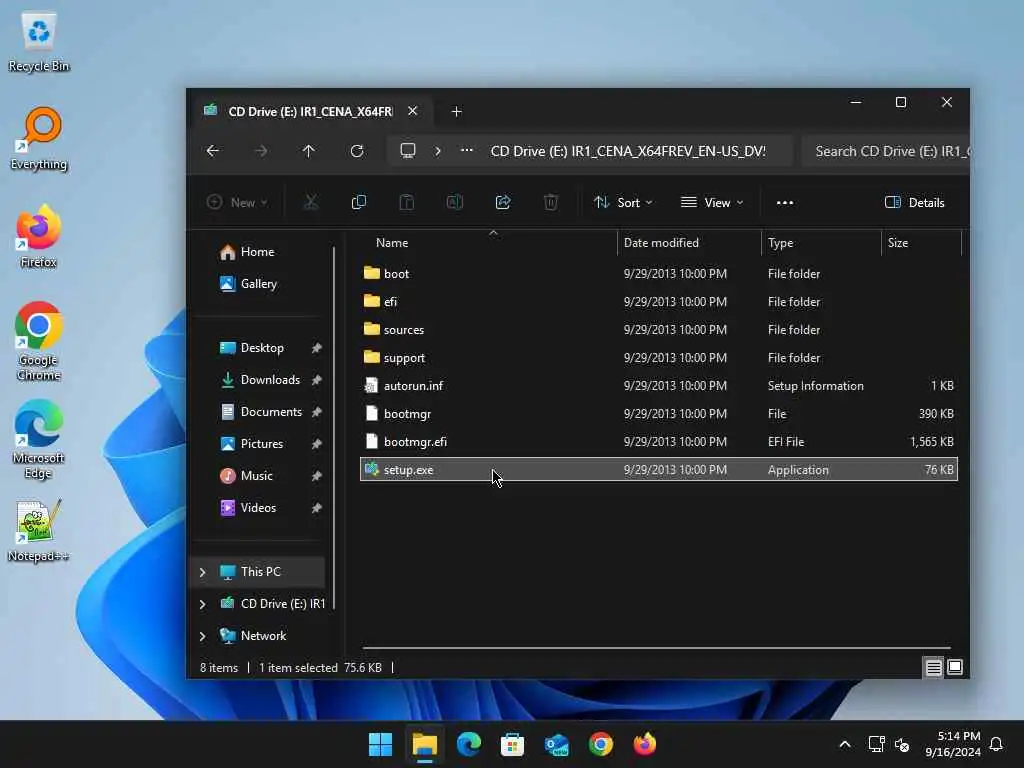Click the Rename icon in toolbar

455,202
